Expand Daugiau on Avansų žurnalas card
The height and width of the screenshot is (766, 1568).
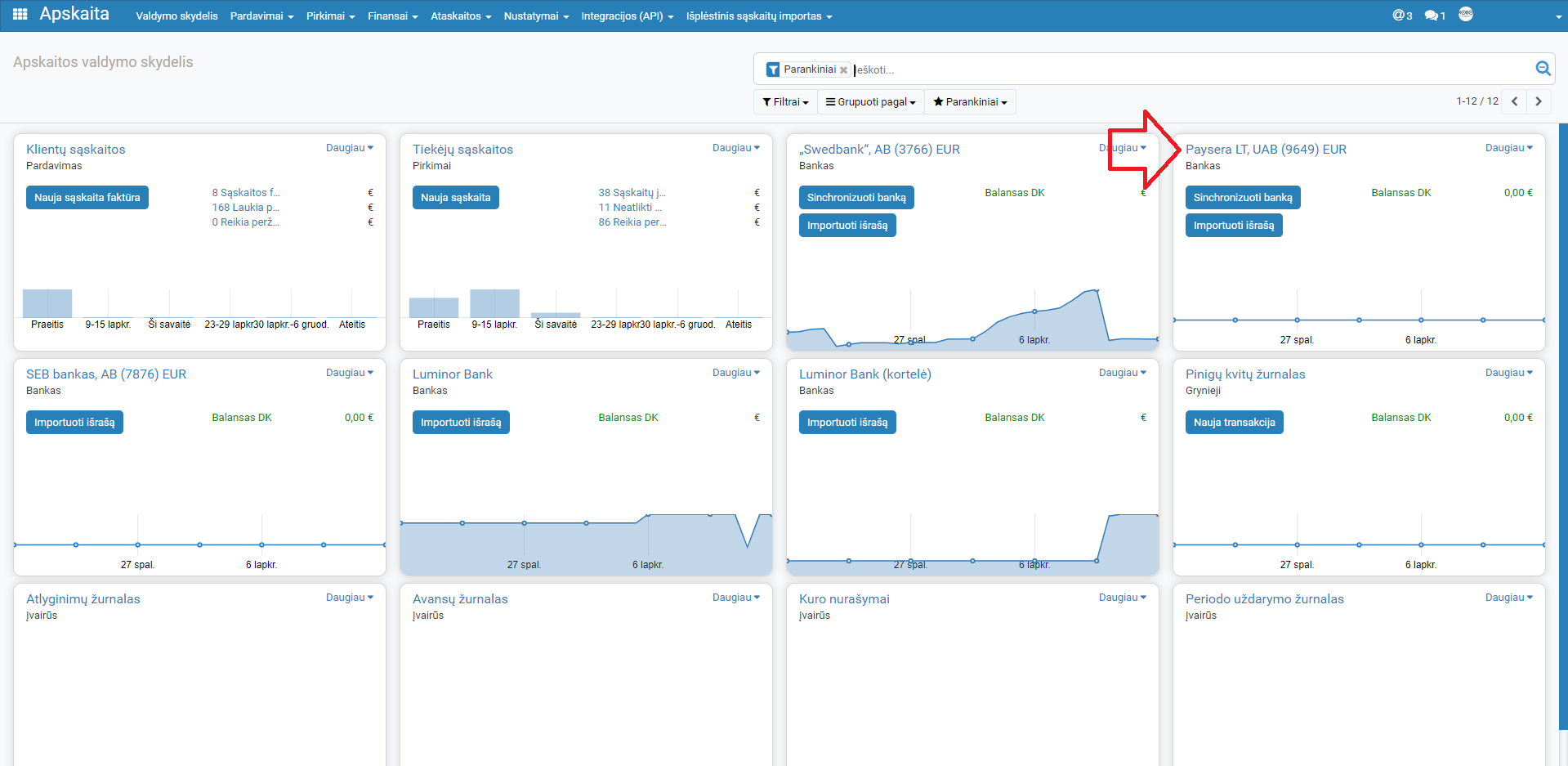coord(736,598)
